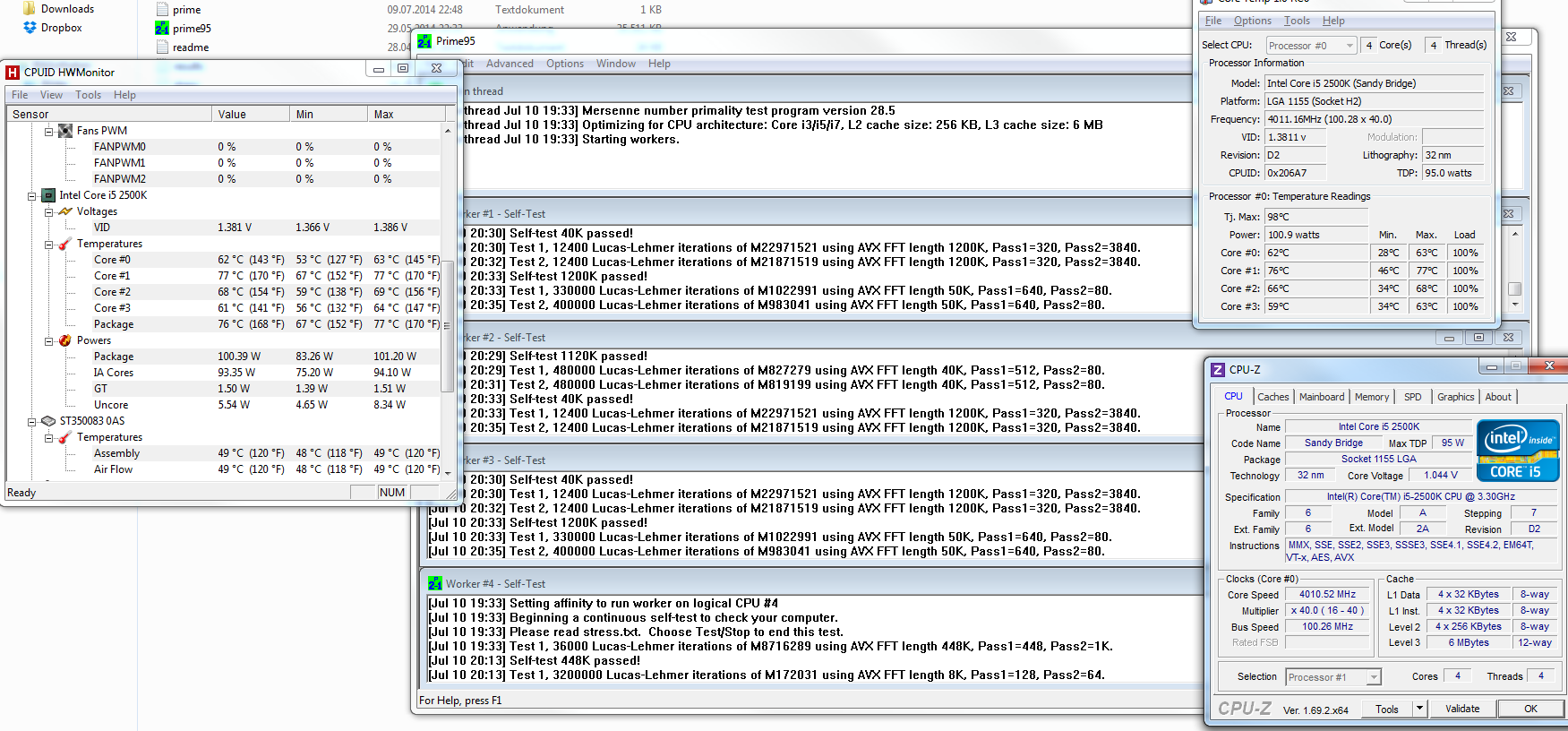Switch to the CPU-Z SPD tab
Image resolution: width=1568 pixels, height=731 pixels.
click(x=1413, y=397)
